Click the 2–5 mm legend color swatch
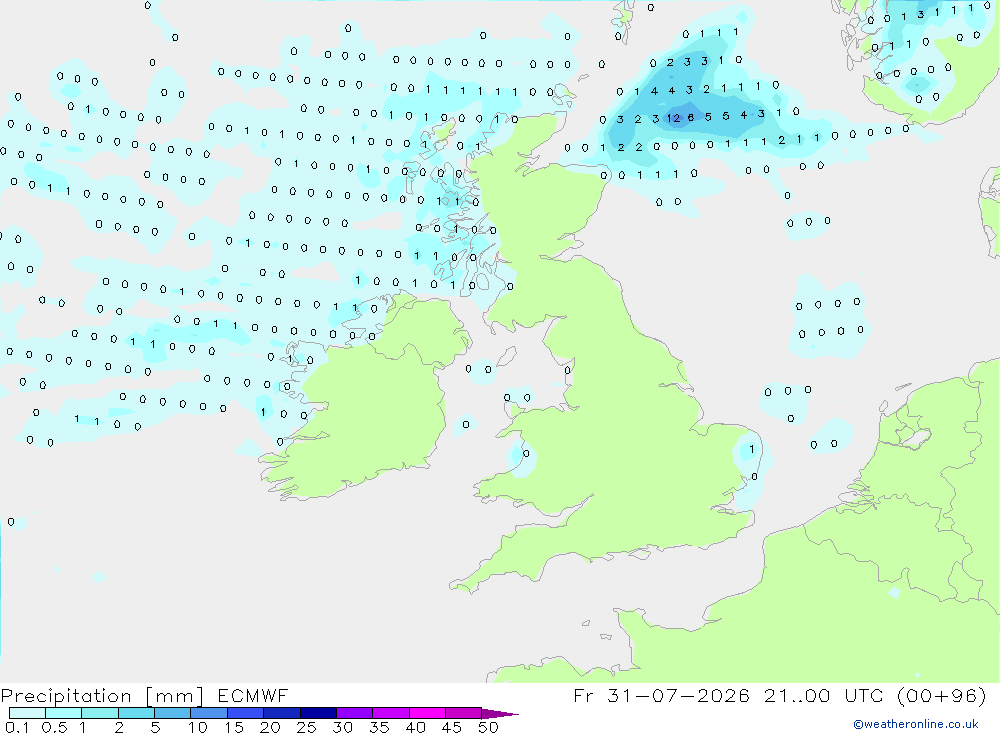Image resolution: width=1000 pixels, height=733 pixels. (x=136, y=713)
